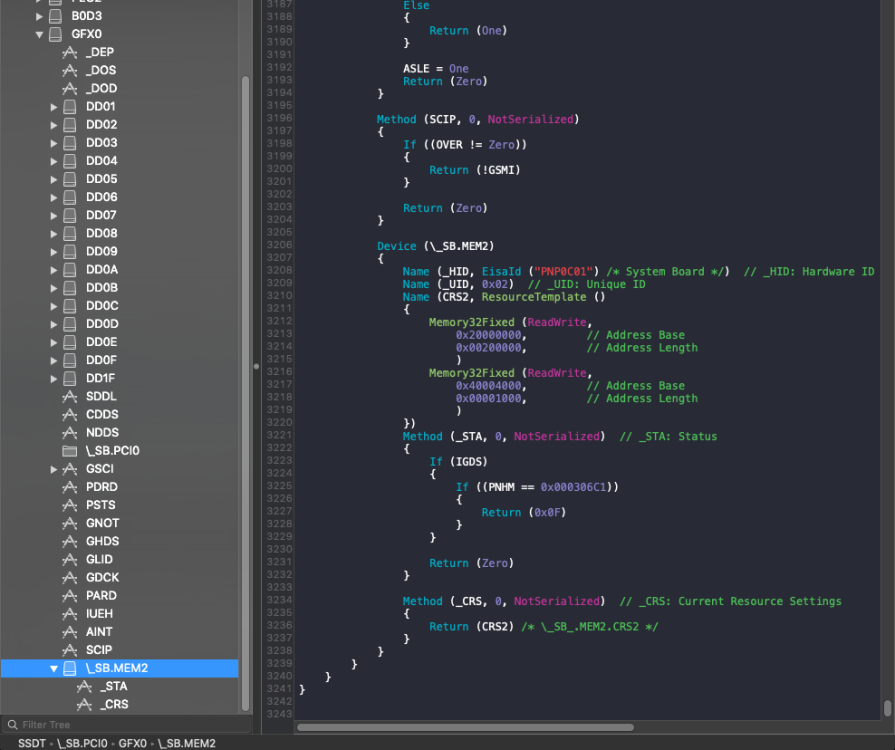The image size is (895, 750).
Task: Click the DD06 device icon
Action: 70,197
